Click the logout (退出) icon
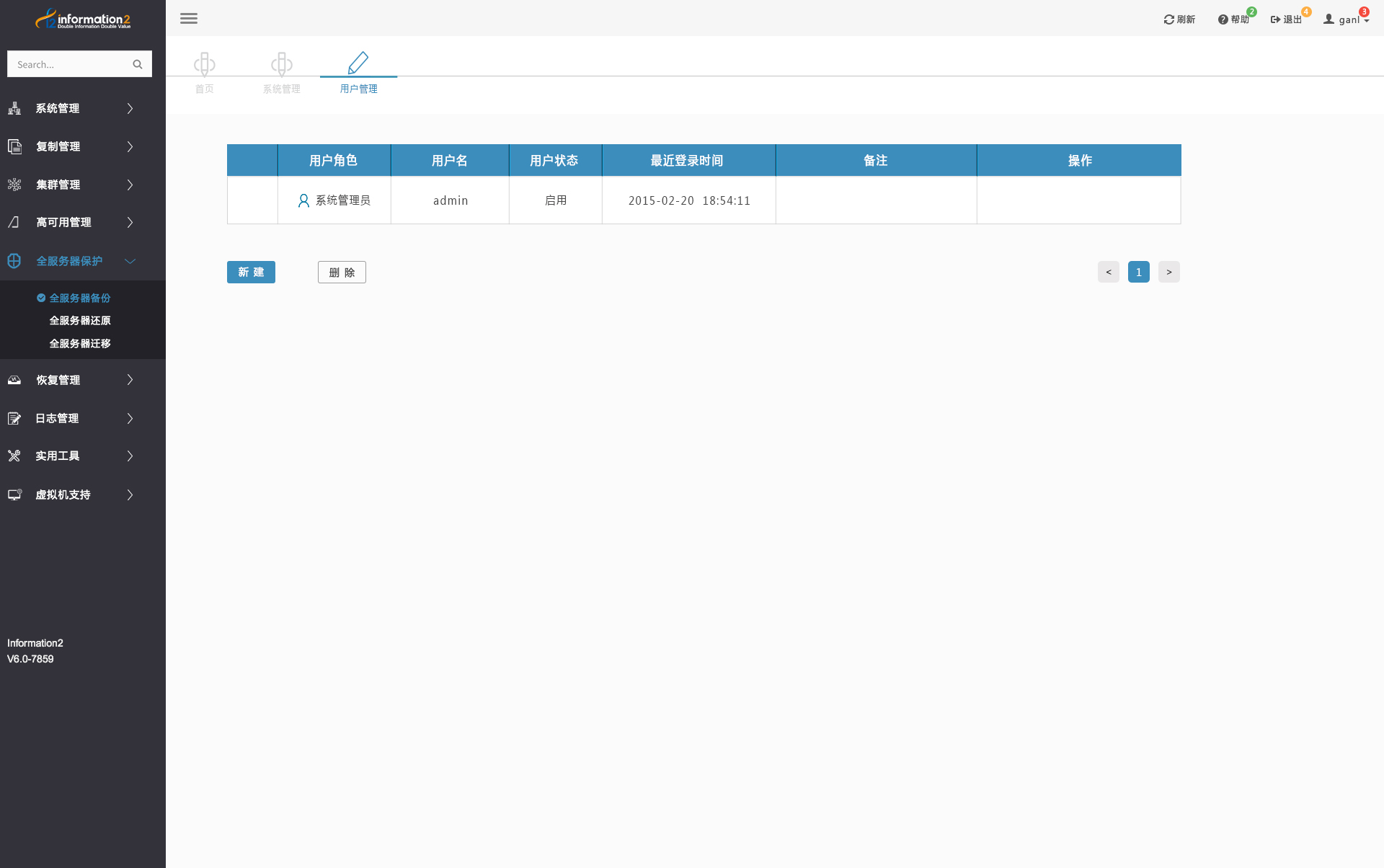1384x868 pixels. 1275,19
